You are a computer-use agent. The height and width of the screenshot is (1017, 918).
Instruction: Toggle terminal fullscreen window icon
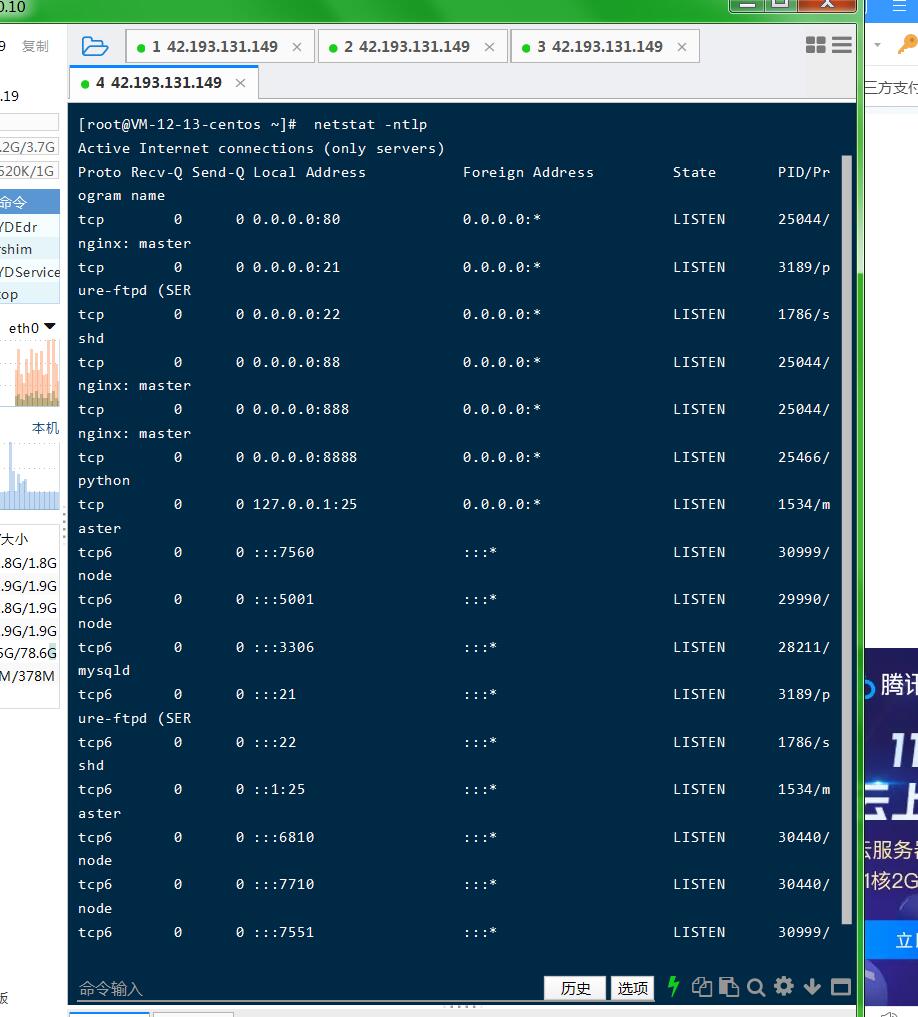[841, 987]
